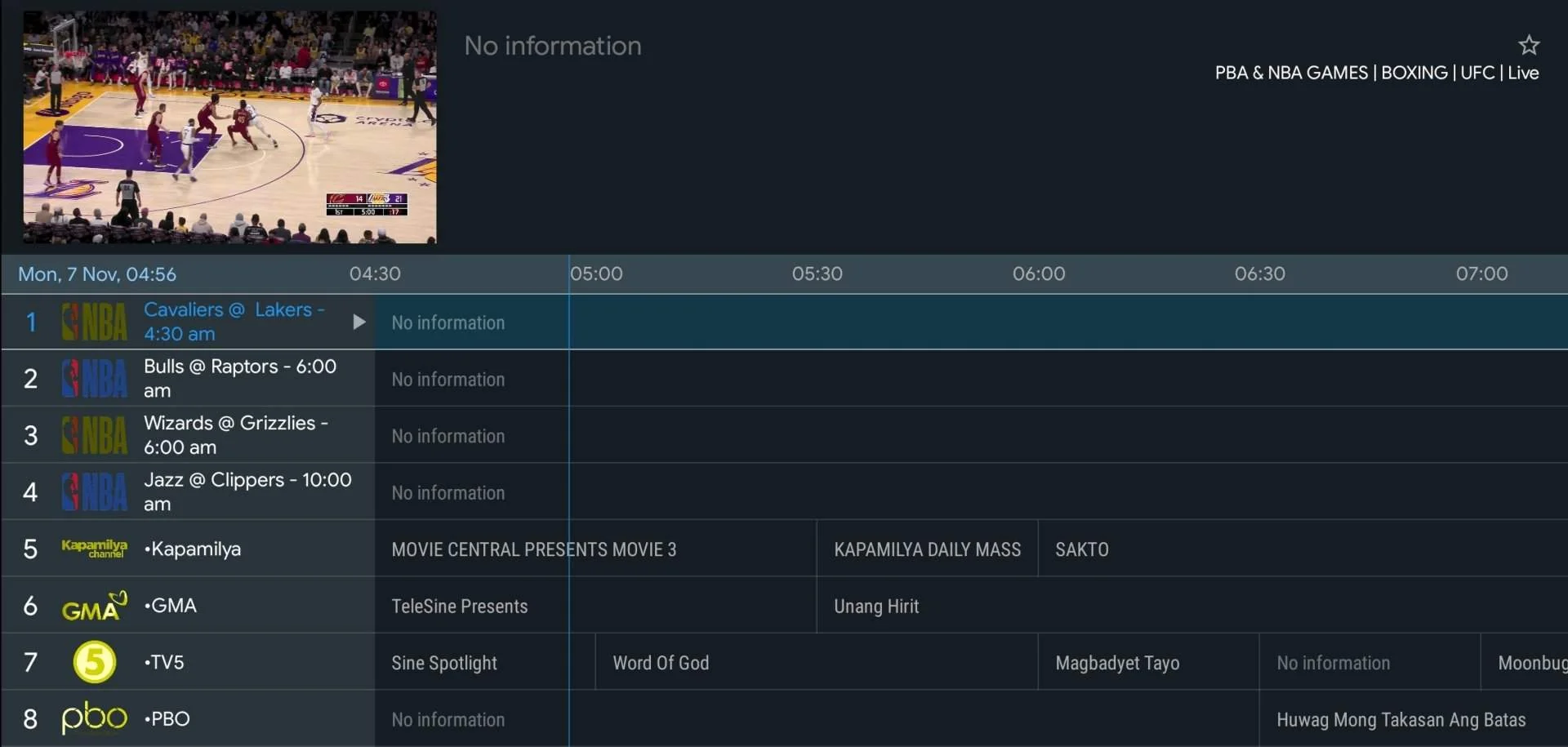The image size is (1568, 747).
Task: Select the •PBO channel name
Action: click(x=167, y=718)
